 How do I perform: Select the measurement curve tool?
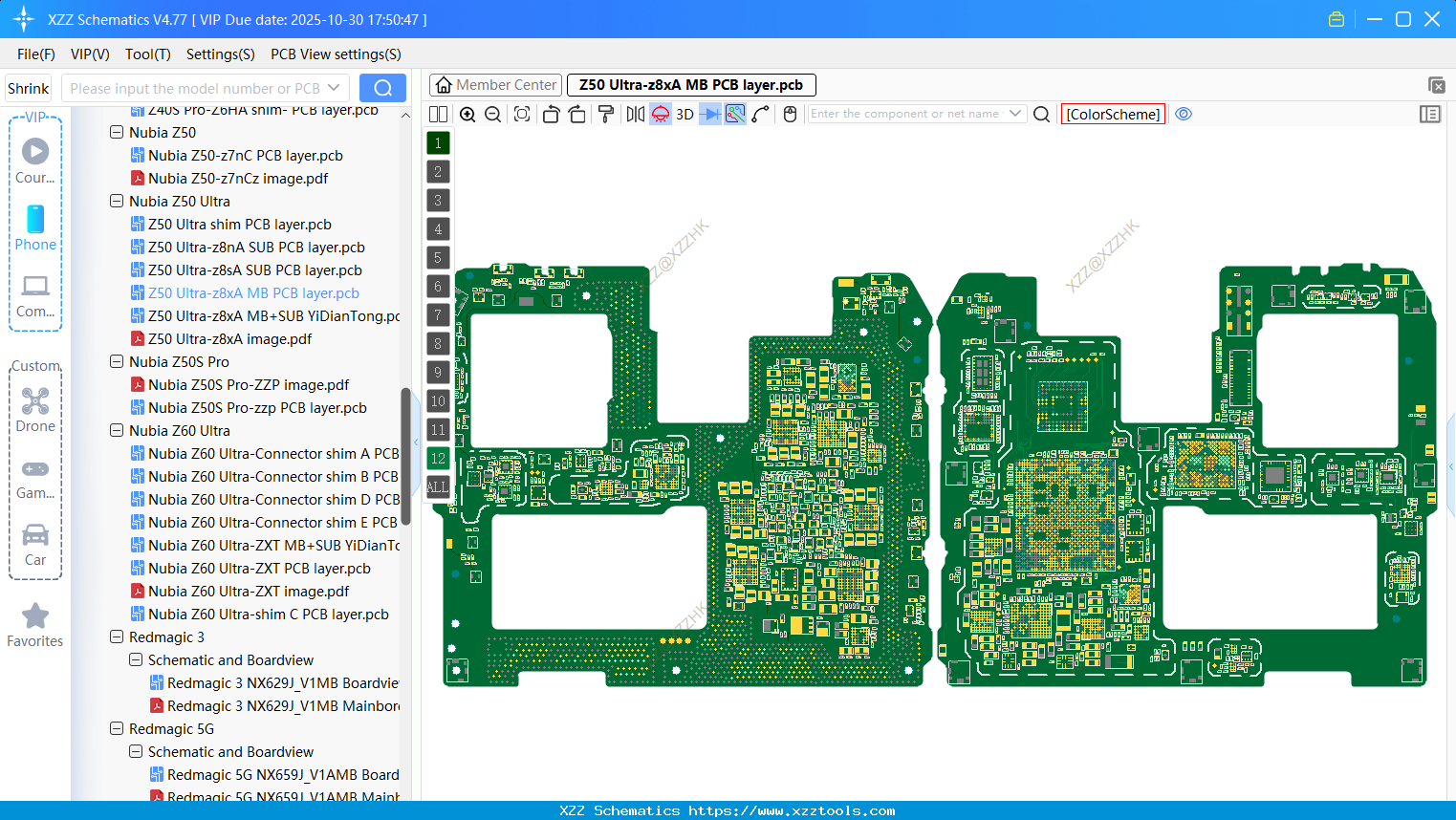[762, 114]
